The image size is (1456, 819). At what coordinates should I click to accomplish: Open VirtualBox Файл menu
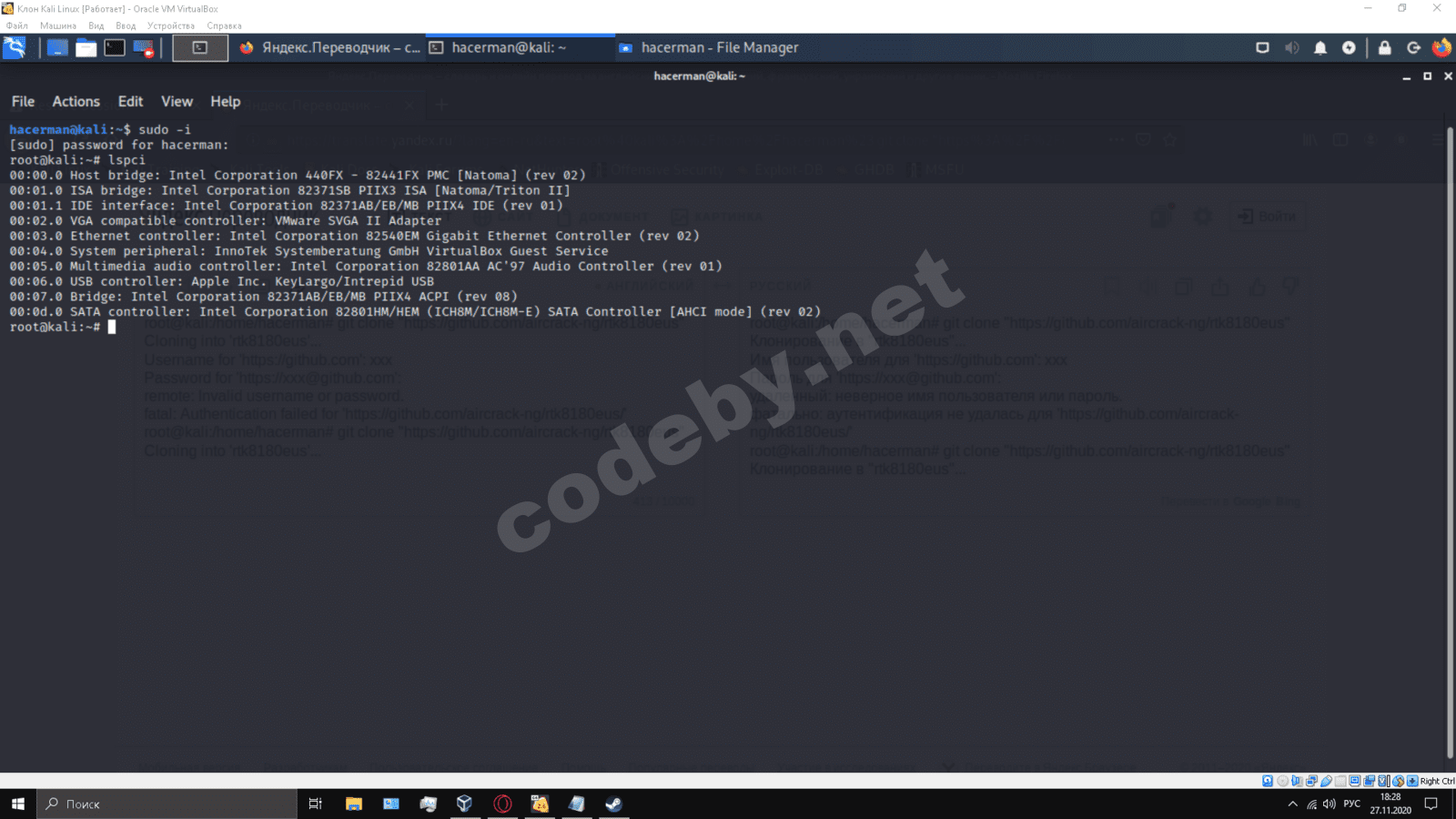pyautogui.click(x=17, y=25)
